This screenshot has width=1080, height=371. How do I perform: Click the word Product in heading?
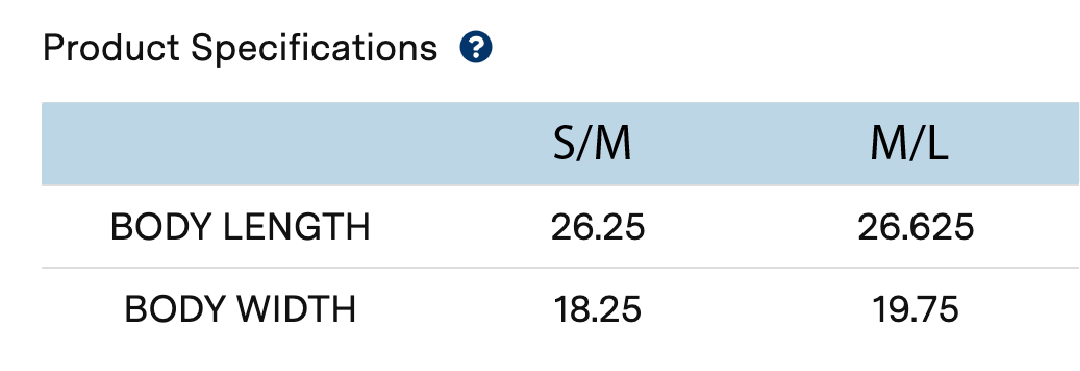(112, 48)
